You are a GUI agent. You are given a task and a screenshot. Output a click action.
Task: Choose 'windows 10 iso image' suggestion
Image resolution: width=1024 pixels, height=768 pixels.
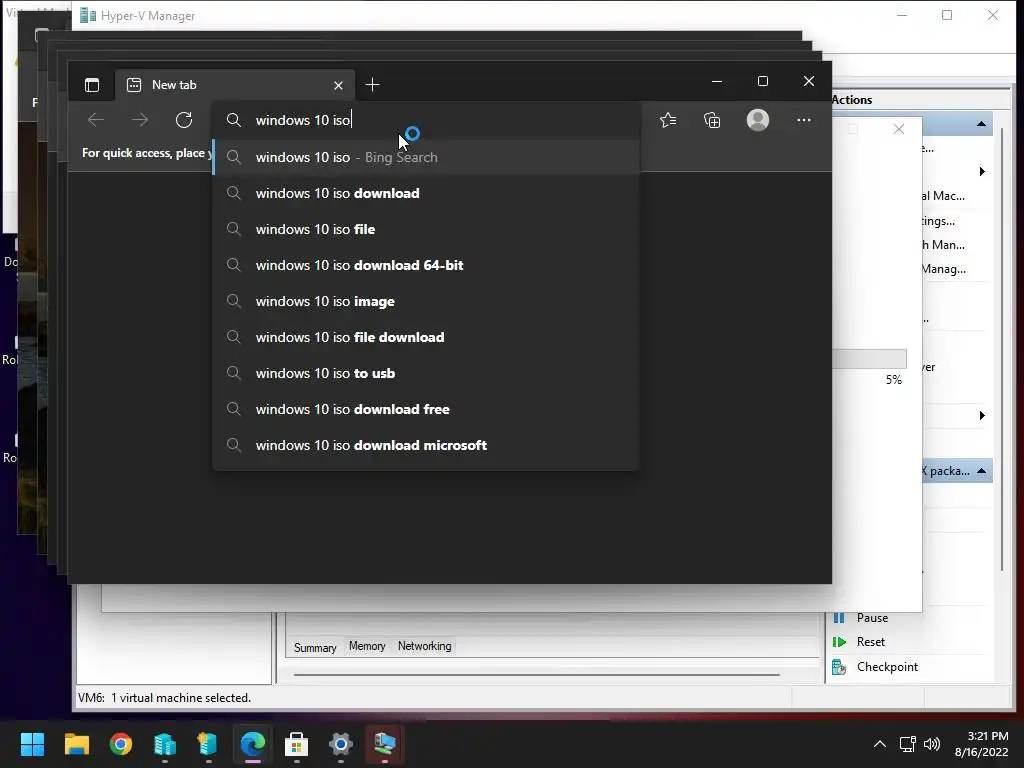tap(426, 301)
